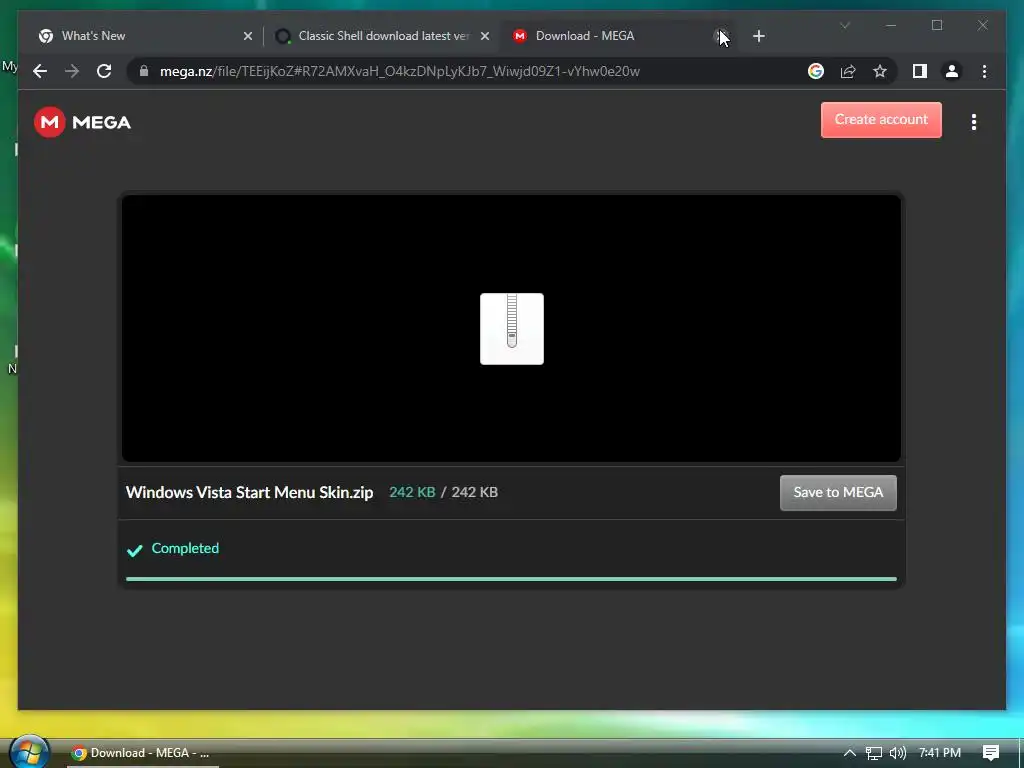This screenshot has height=768, width=1024.
Task: Click the Completed status label
Action: pyautogui.click(x=185, y=549)
